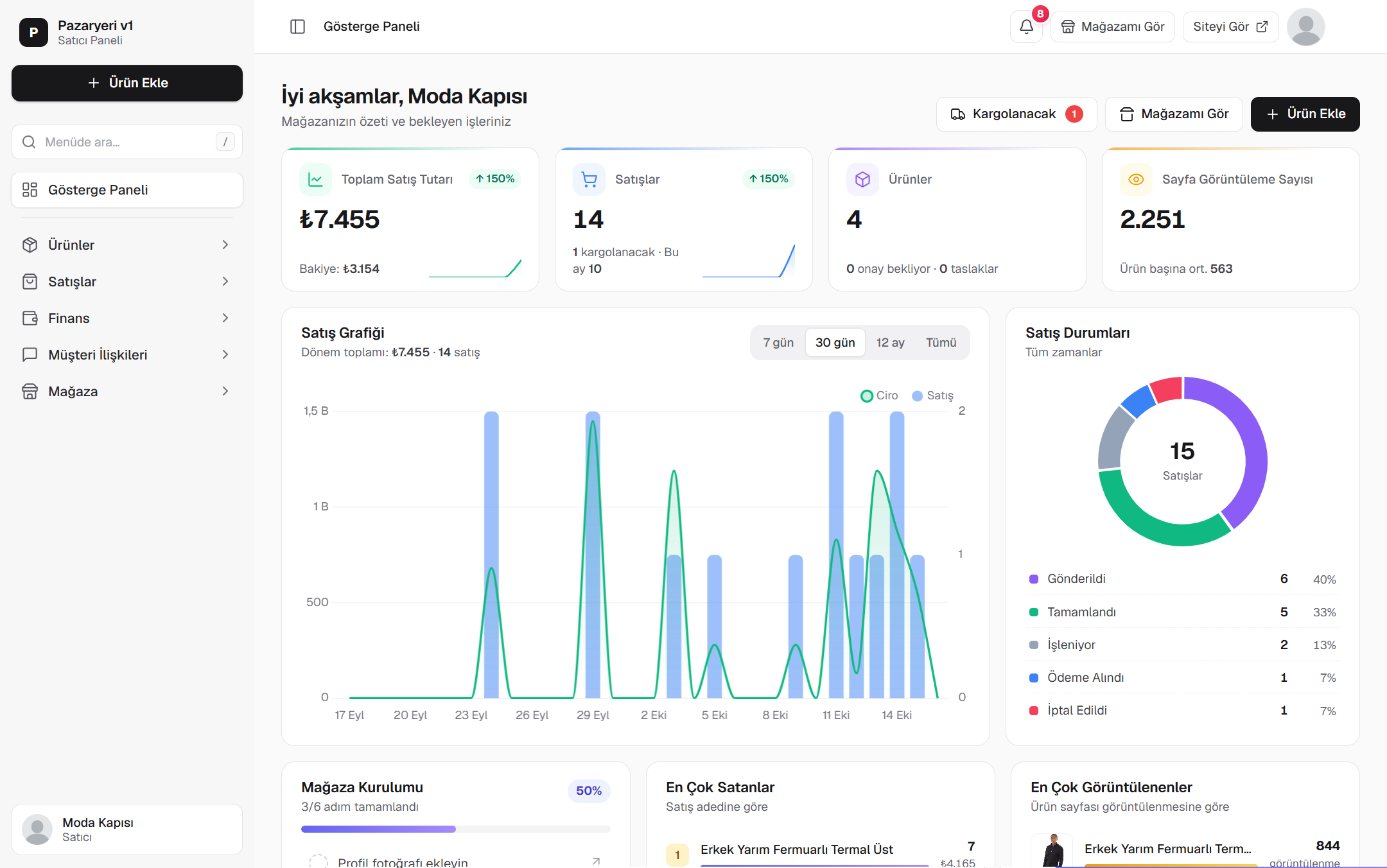Click the Satışlar sidebar bag icon
This screenshot has height=868, width=1387.
[30, 282]
